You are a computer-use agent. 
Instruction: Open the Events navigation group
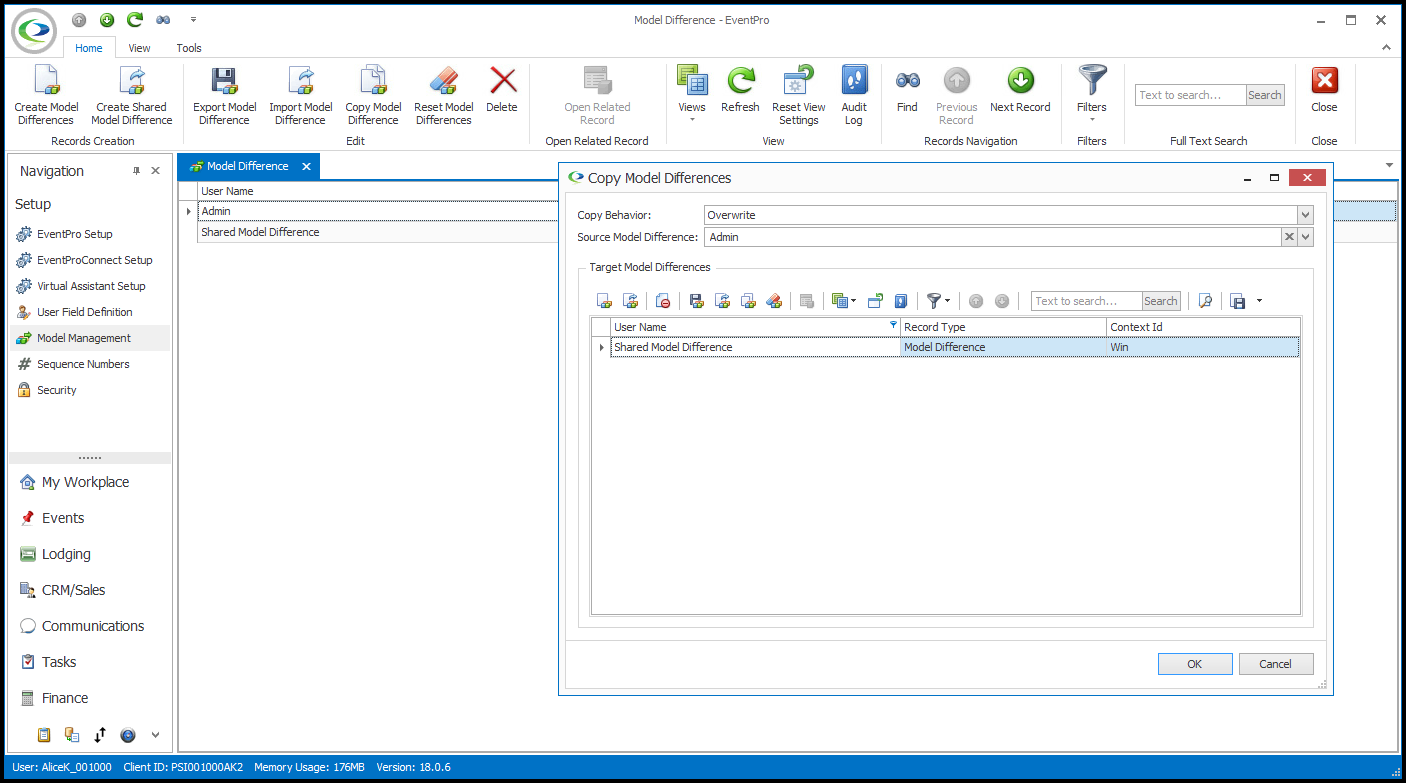63,518
